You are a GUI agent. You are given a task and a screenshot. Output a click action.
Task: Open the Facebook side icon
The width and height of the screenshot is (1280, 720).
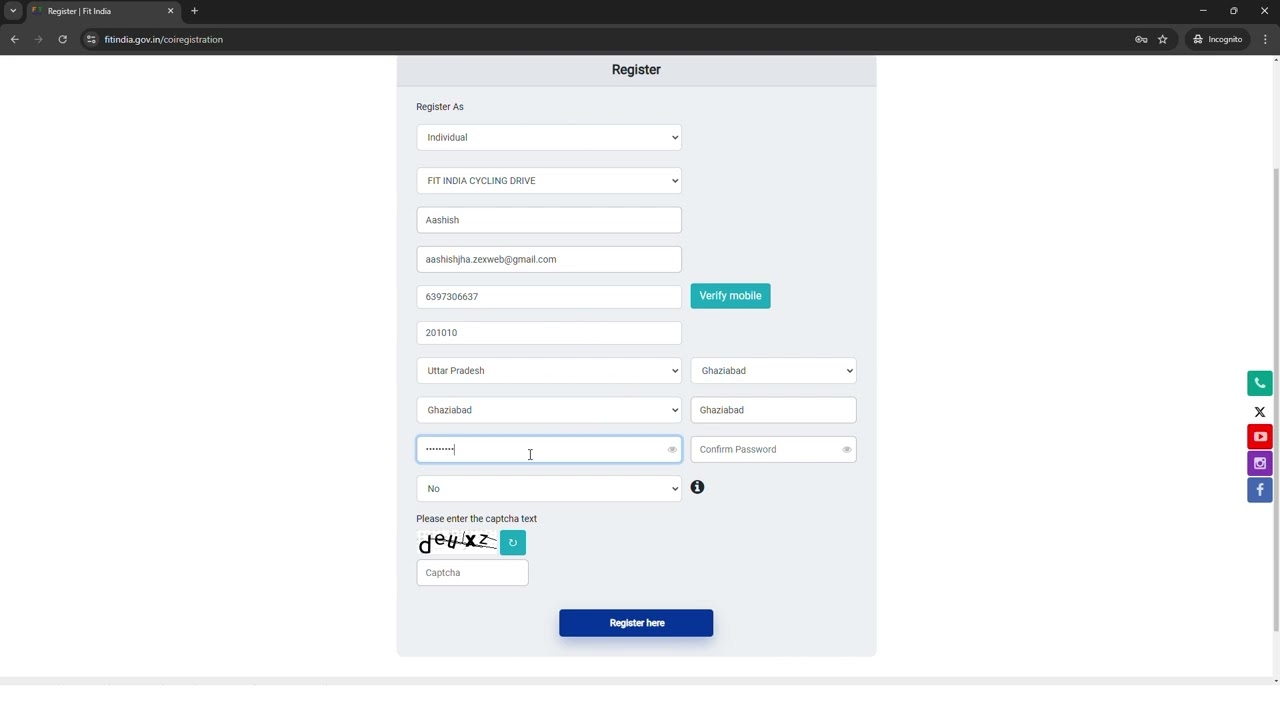pyautogui.click(x=1259, y=490)
